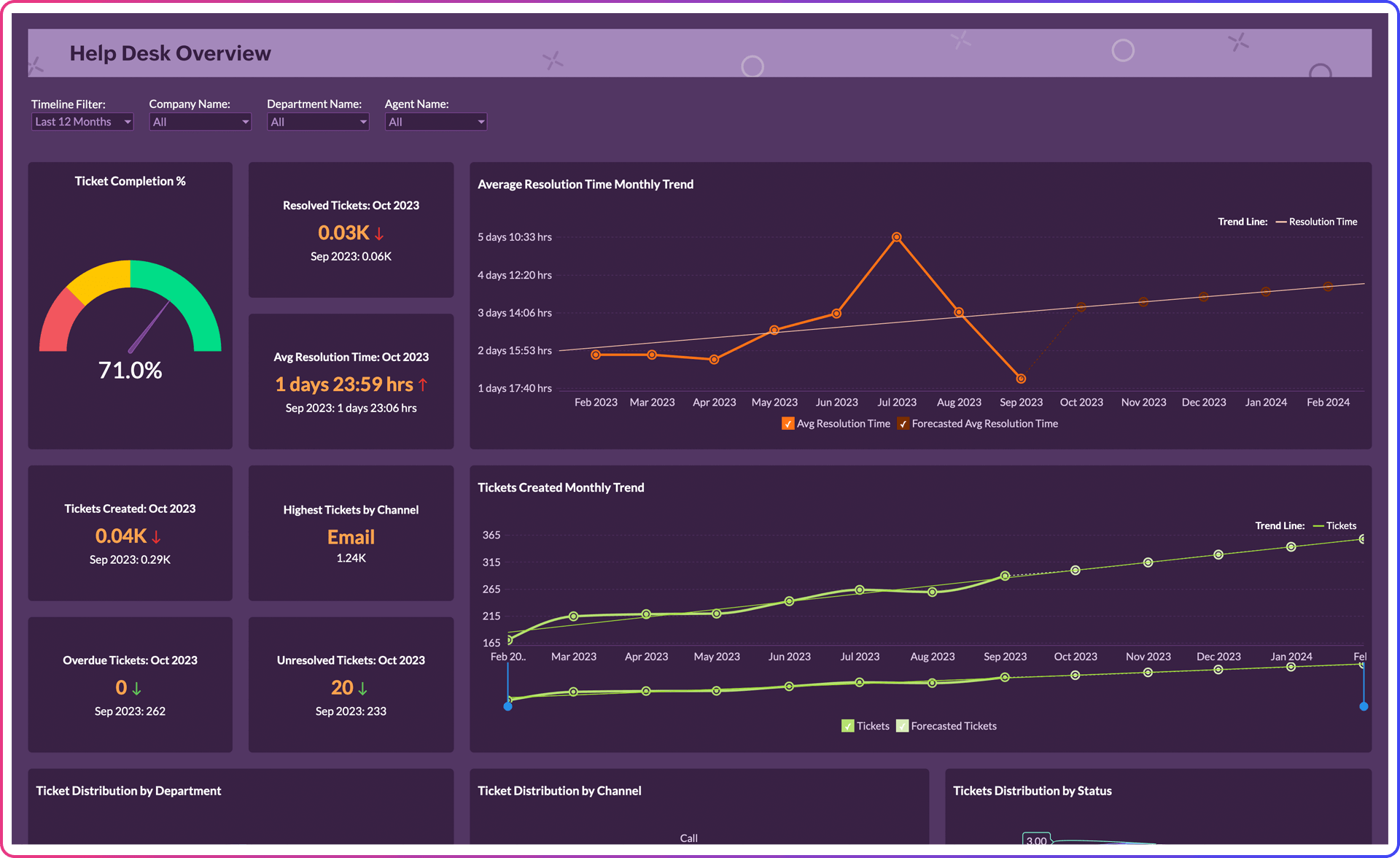Uncheck the Avg Resolution Time legend checkbox

pos(787,423)
